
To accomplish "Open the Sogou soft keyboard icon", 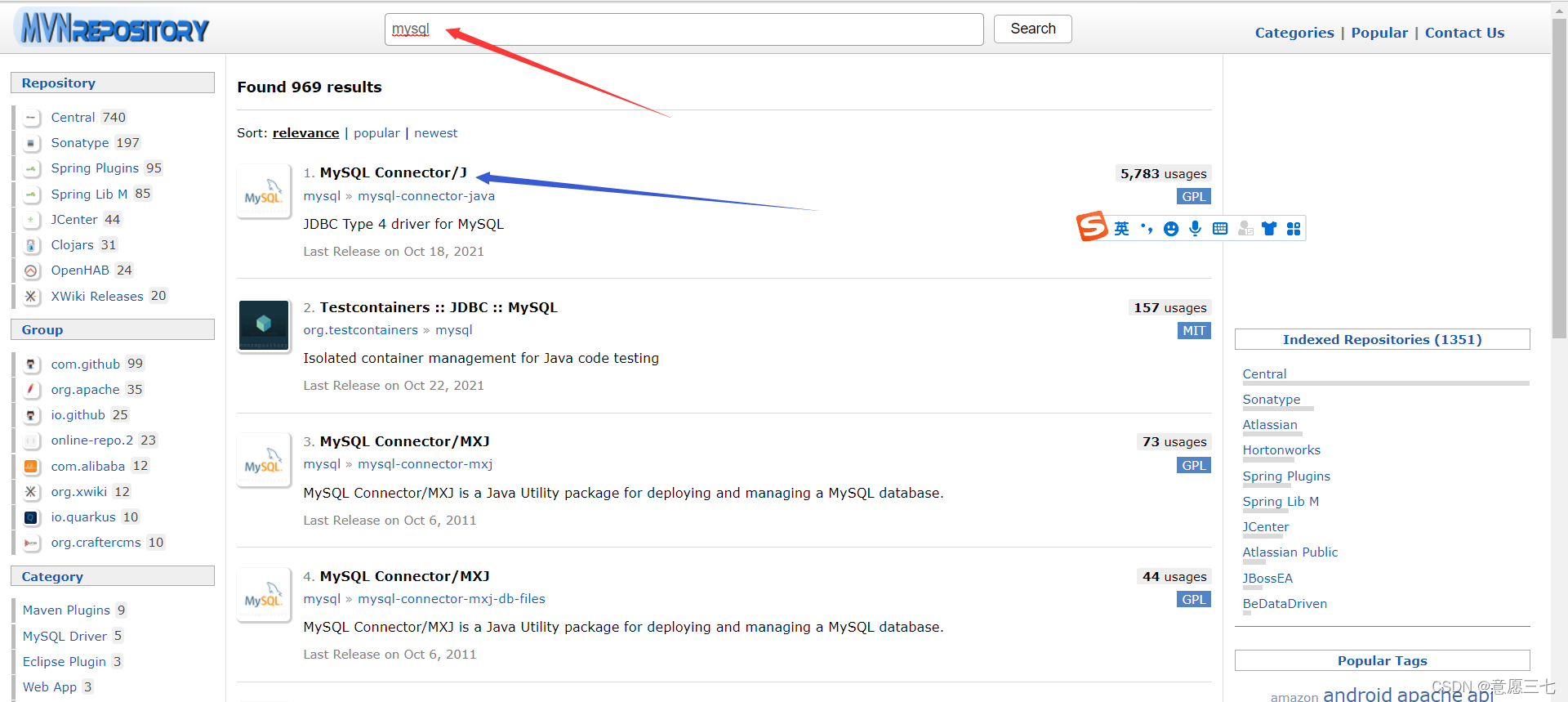I will click(x=1220, y=229).
